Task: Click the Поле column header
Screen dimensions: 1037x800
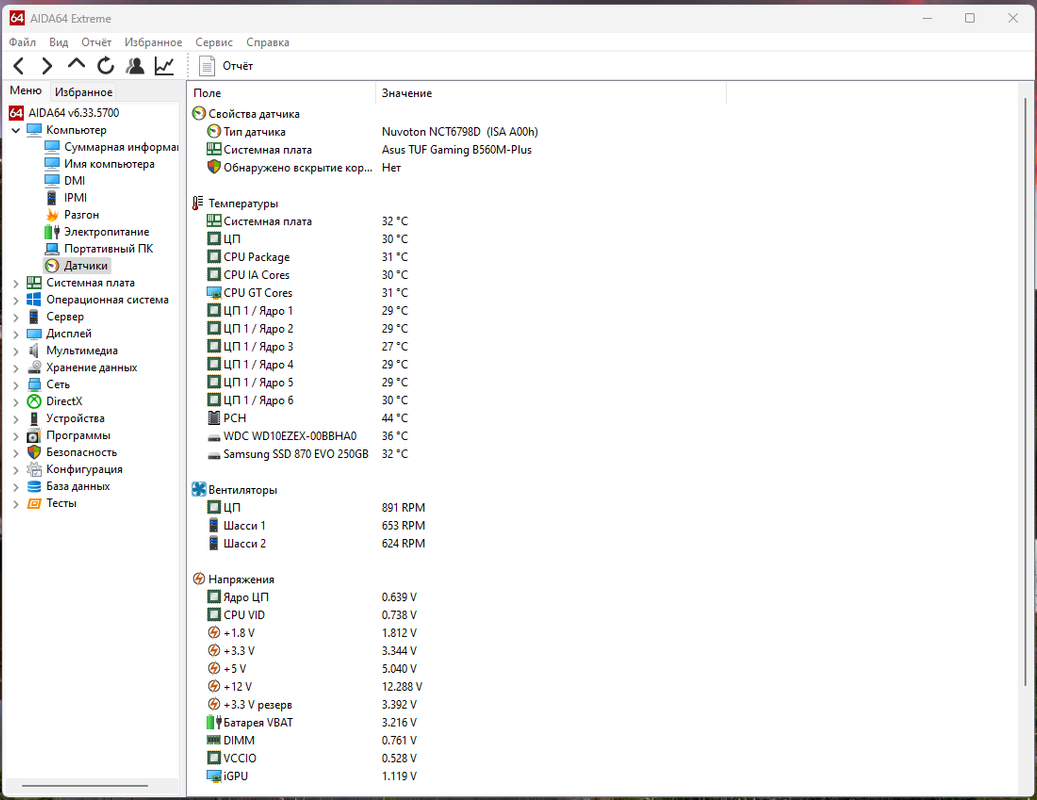Action: pos(282,93)
